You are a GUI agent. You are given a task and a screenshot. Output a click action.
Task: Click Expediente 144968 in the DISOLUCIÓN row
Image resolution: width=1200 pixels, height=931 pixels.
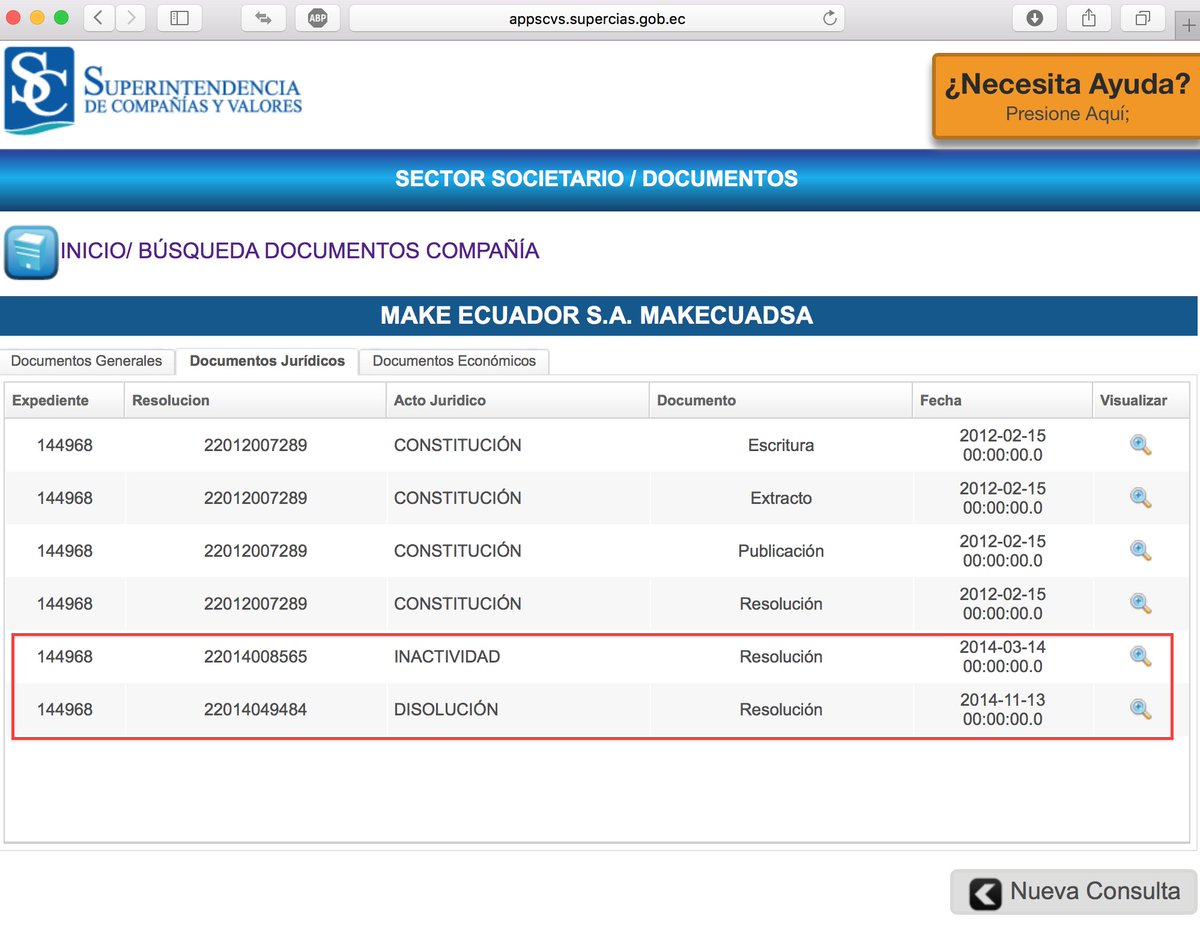coord(65,710)
